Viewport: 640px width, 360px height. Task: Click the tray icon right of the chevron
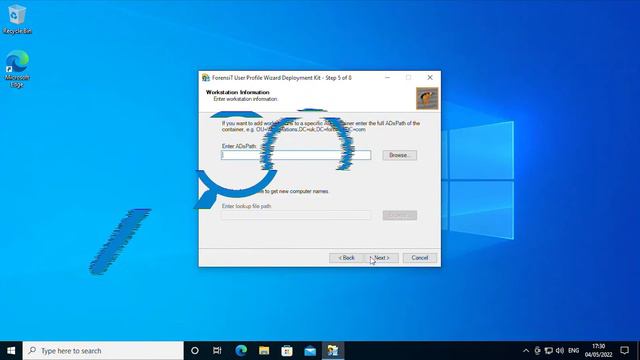pyautogui.click(x=538, y=351)
